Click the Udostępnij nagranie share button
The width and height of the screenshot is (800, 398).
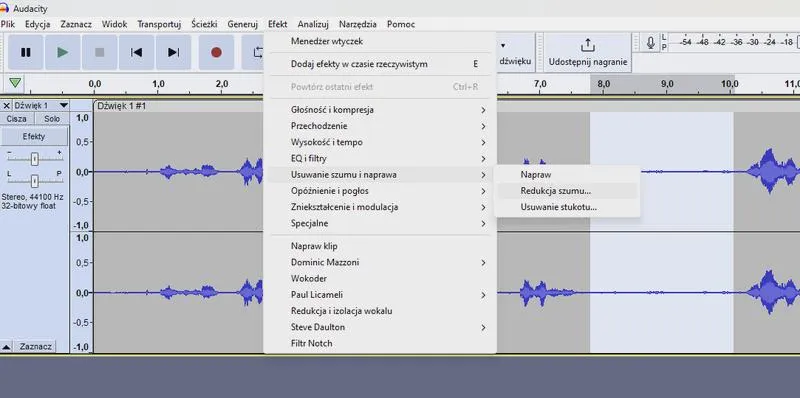[x=588, y=53]
